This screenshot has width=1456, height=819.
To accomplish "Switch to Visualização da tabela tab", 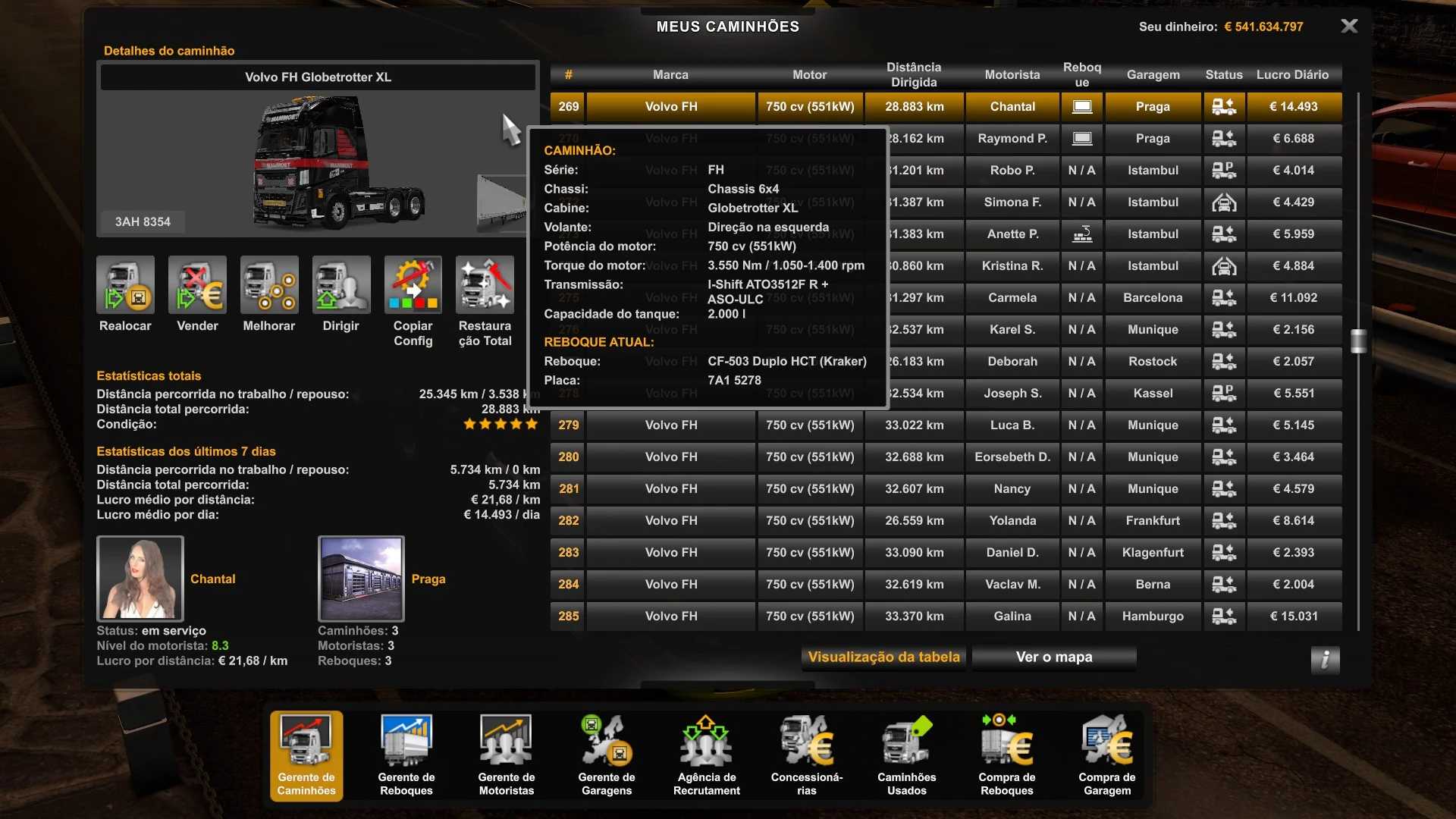I will click(883, 657).
